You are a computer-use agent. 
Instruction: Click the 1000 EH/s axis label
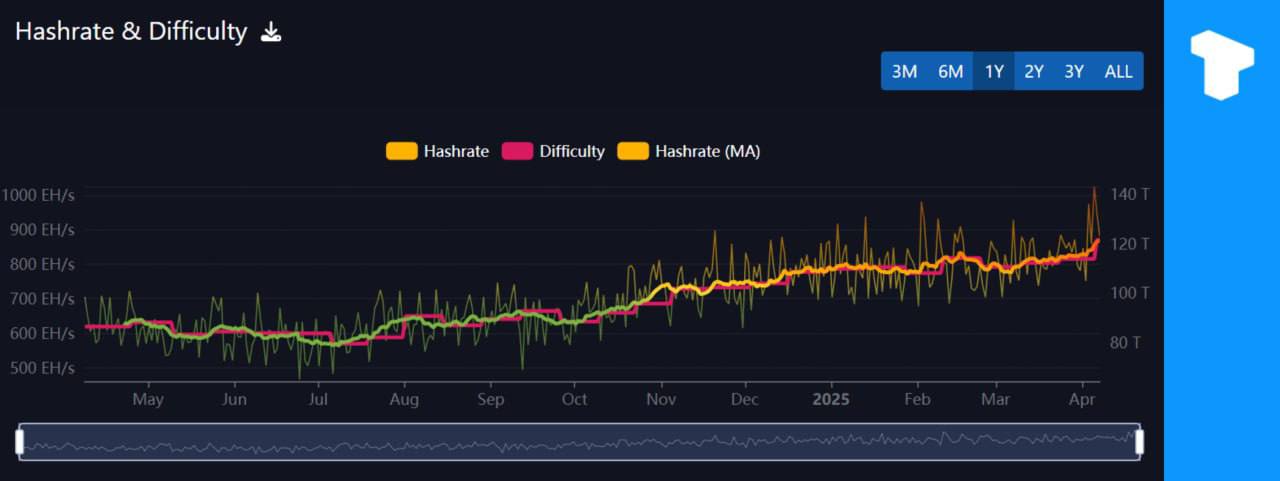pos(38,195)
